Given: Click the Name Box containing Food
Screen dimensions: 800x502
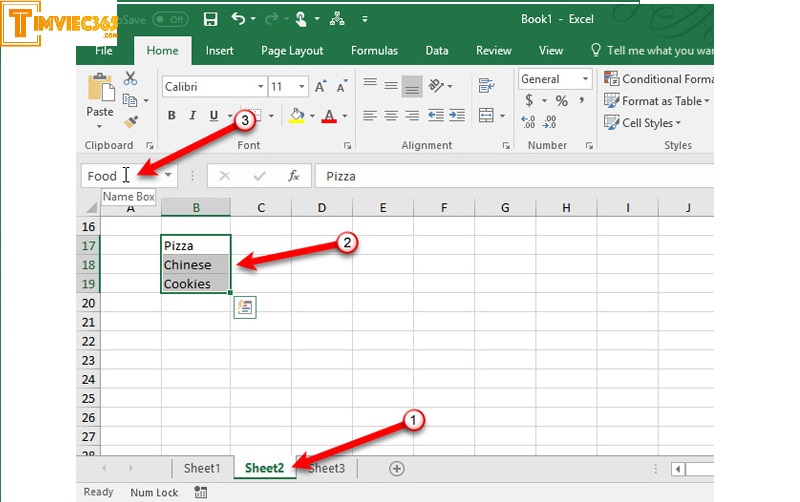Looking at the screenshot, I should pos(122,175).
